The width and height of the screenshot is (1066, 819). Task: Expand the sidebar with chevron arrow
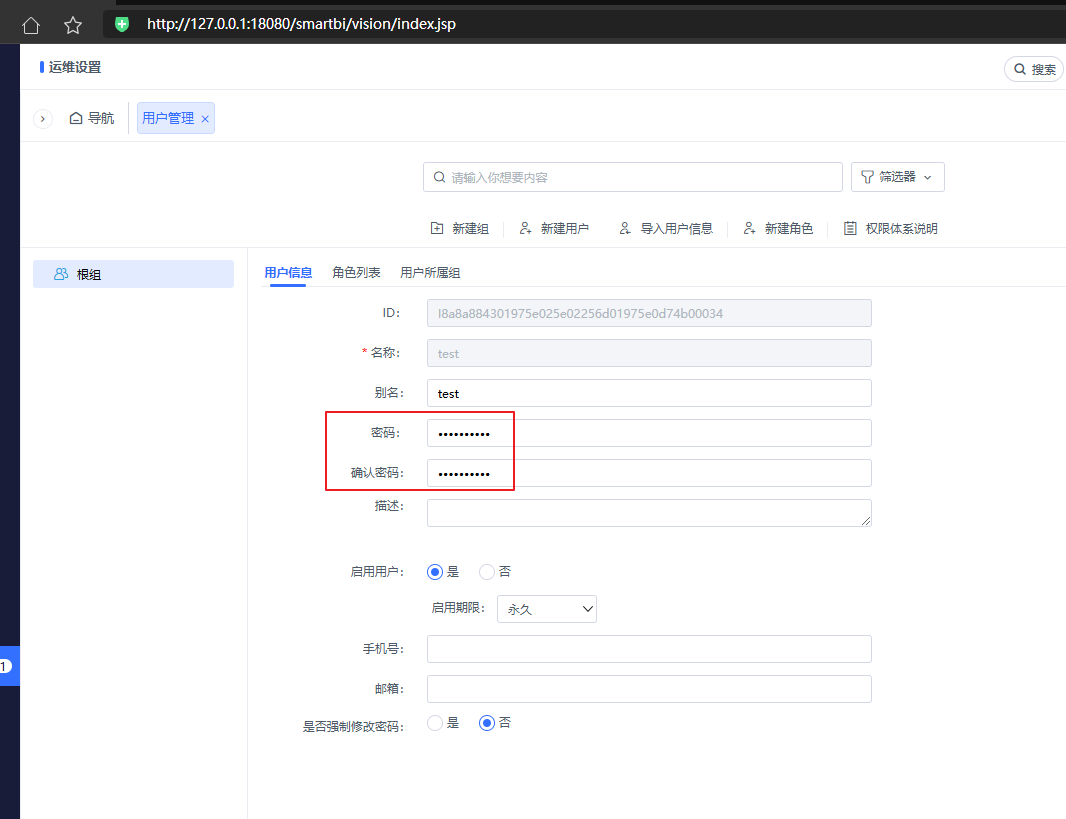(x=43, y=119)
